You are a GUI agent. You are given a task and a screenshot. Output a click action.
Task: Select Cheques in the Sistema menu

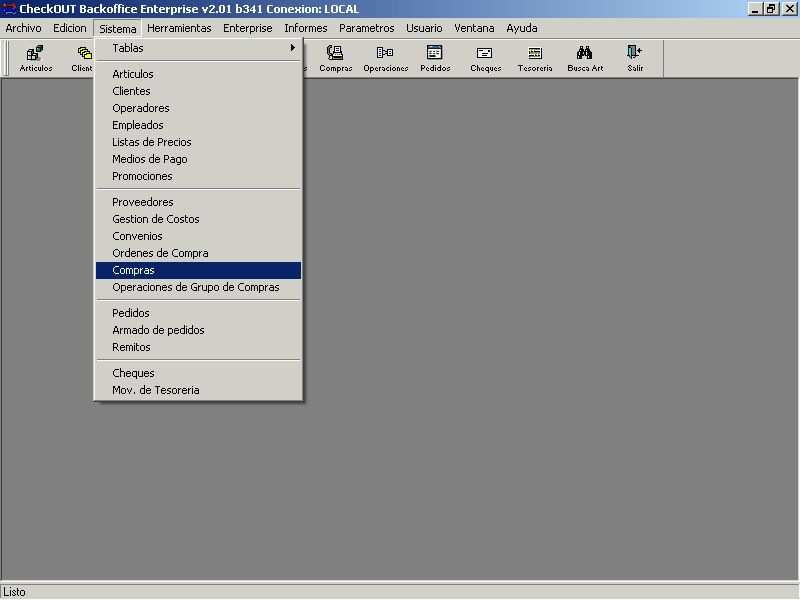click(x=198, y=373)
